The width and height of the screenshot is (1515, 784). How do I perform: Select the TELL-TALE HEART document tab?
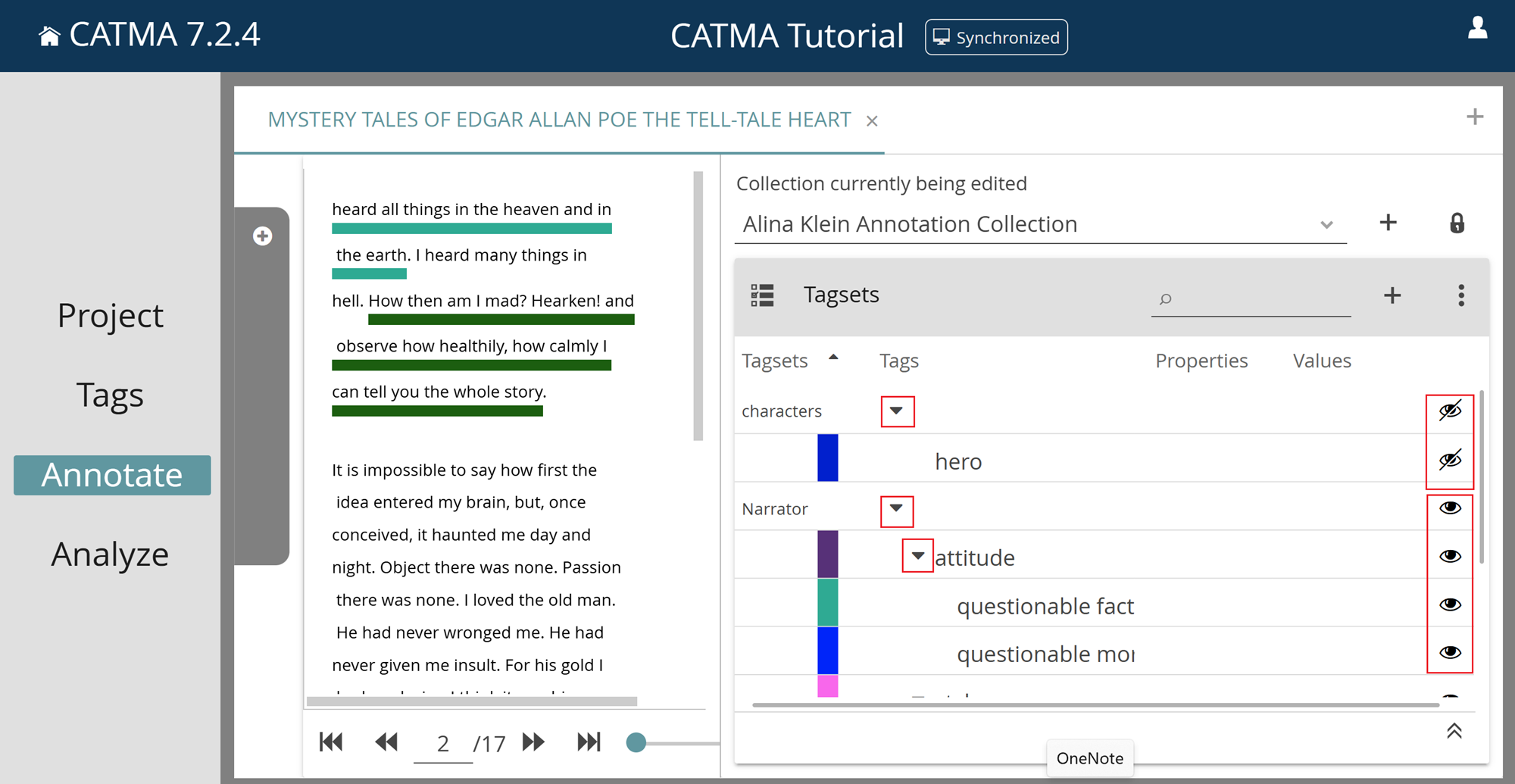tap(558, 119)
